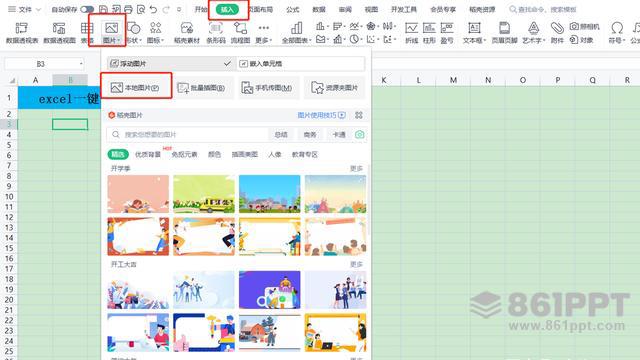Click the green camera image-search icon
The image size is (640, 360).
360,134
